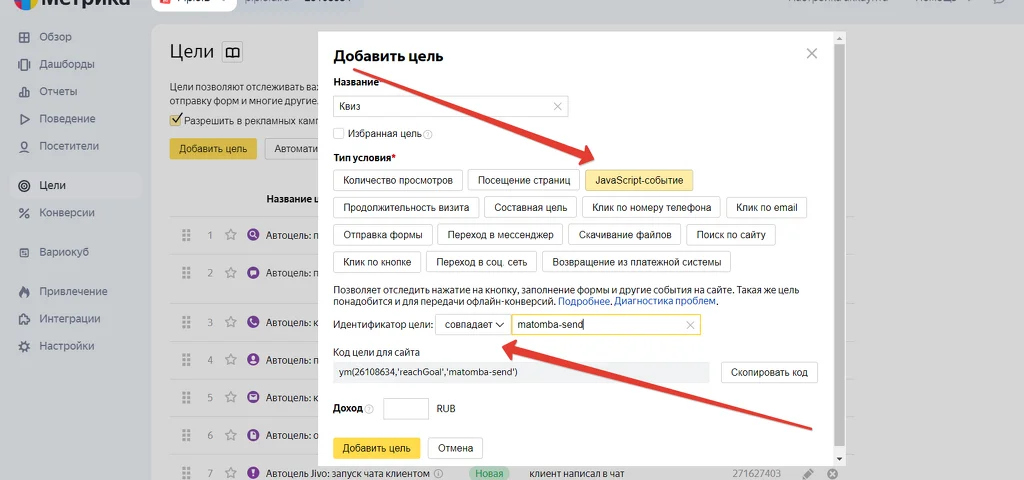
Task: Clear the matomba-send identifier field
Action: (690, 325)
